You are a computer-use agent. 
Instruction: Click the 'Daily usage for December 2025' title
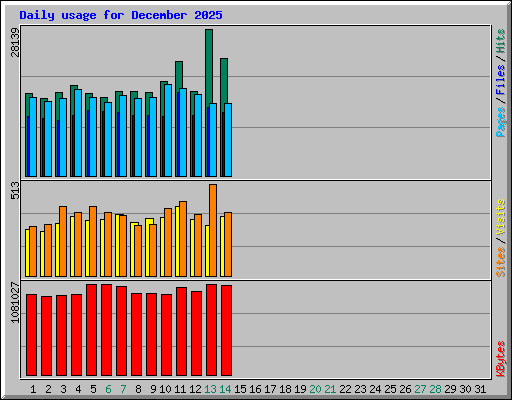121,15
